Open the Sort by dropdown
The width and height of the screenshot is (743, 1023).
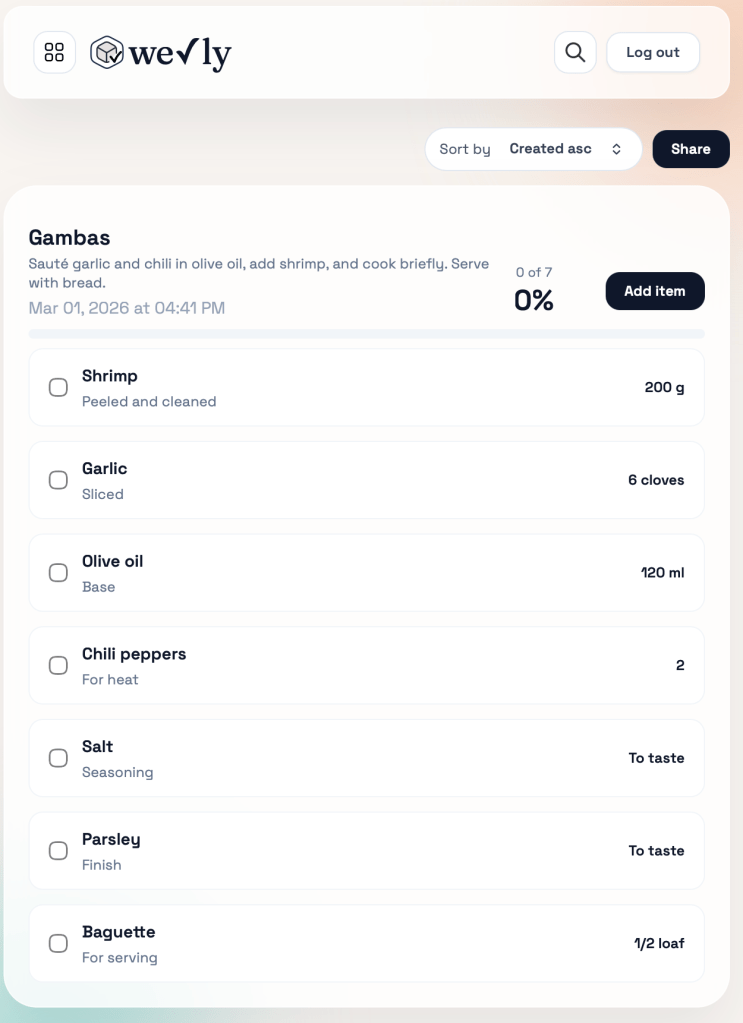(533, 149)
